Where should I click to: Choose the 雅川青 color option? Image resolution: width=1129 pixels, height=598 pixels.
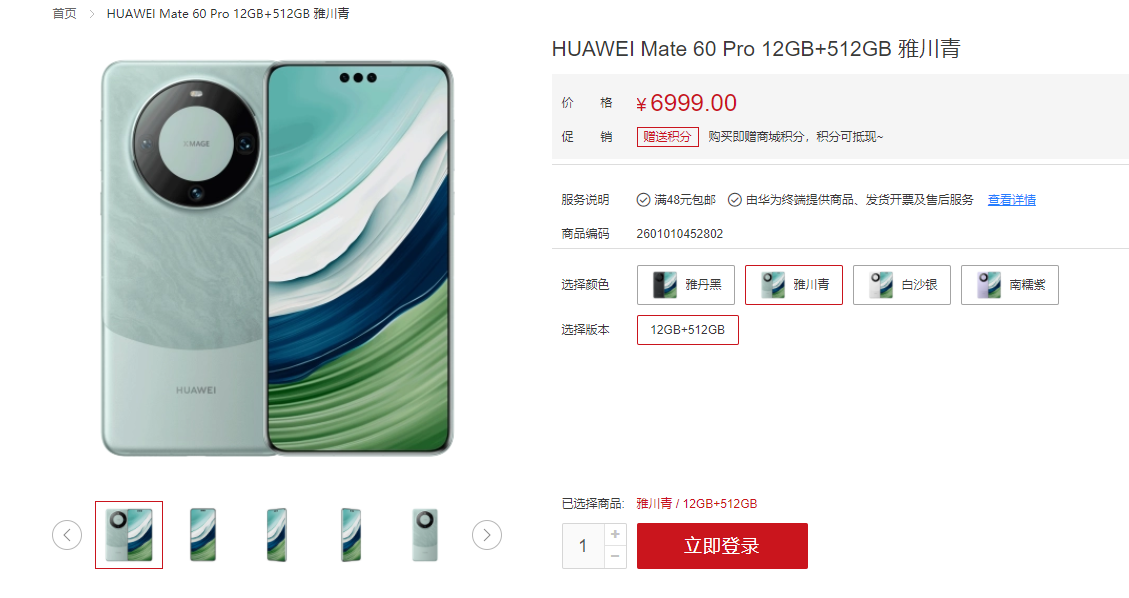793,285
